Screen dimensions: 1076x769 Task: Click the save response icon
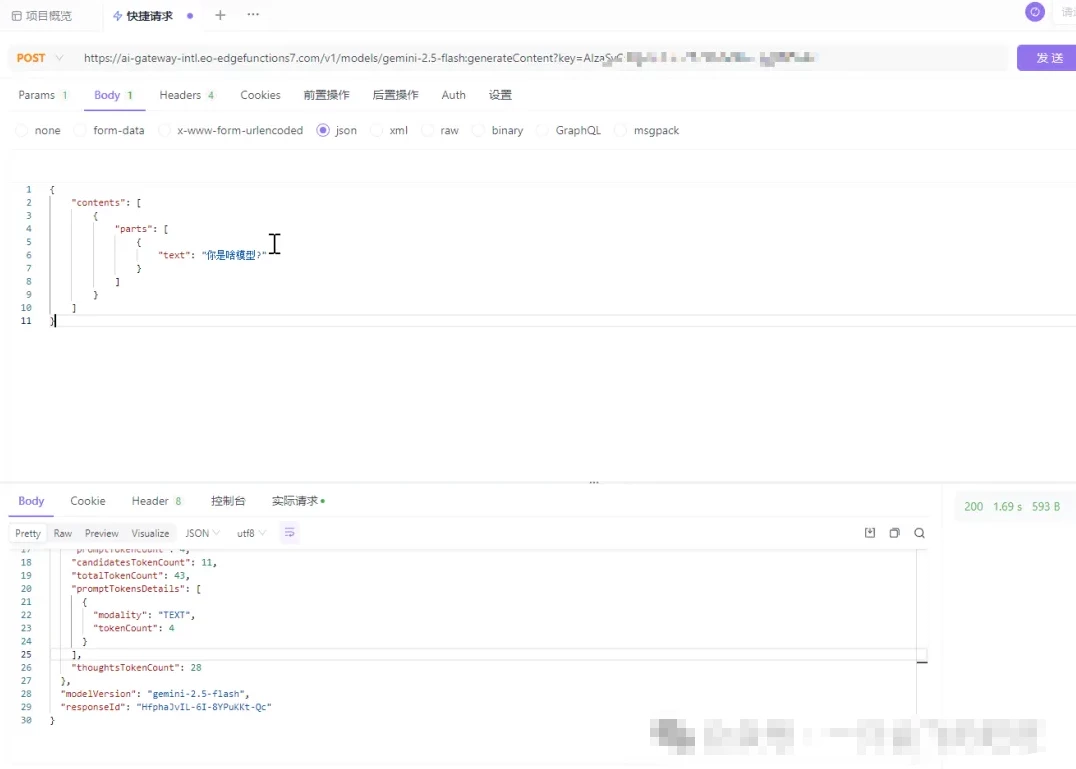[869, 533]
